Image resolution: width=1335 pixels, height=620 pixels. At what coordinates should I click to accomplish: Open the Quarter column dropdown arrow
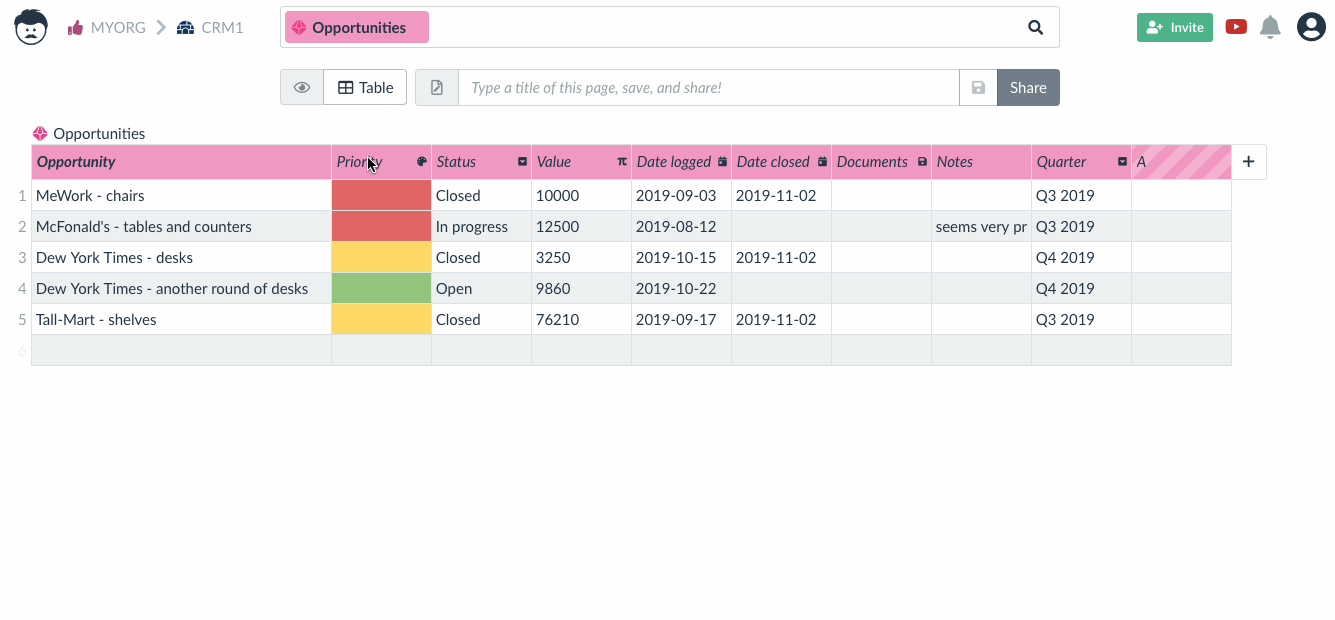coord(1122,162)
